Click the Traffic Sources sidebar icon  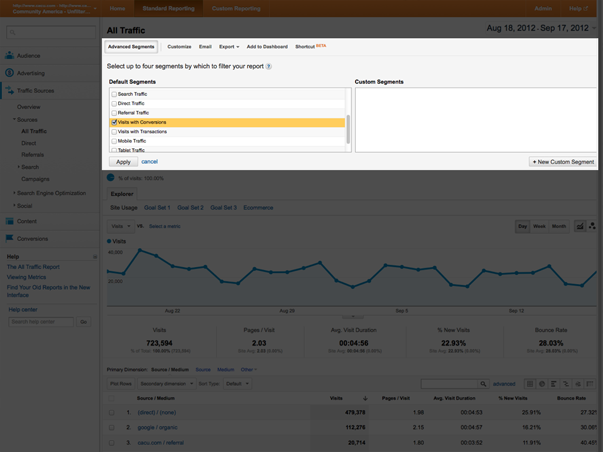(9, 90)
